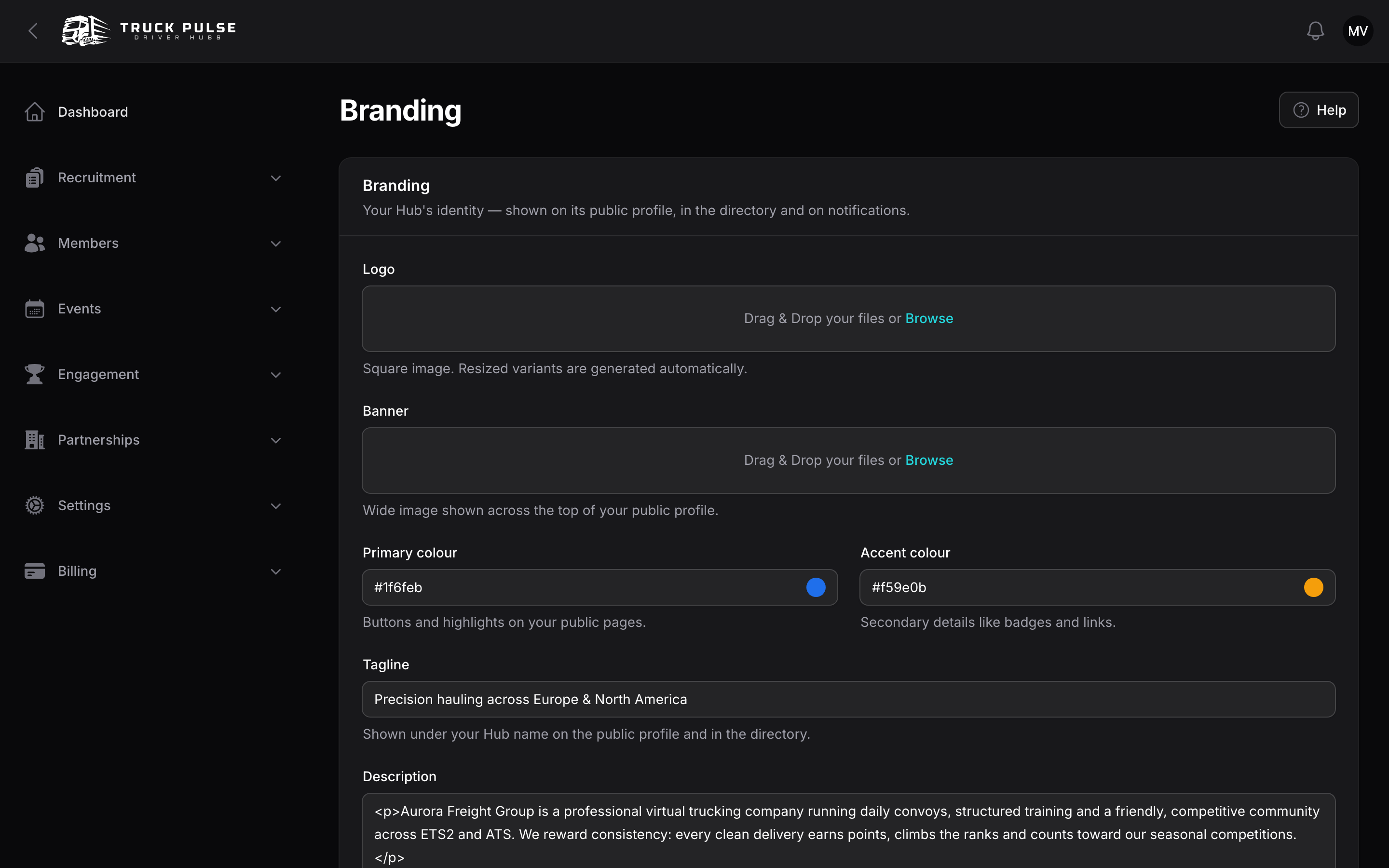Select Engagement menu label
Viewport: 1389px width, 868px height.
coord(98,374)
